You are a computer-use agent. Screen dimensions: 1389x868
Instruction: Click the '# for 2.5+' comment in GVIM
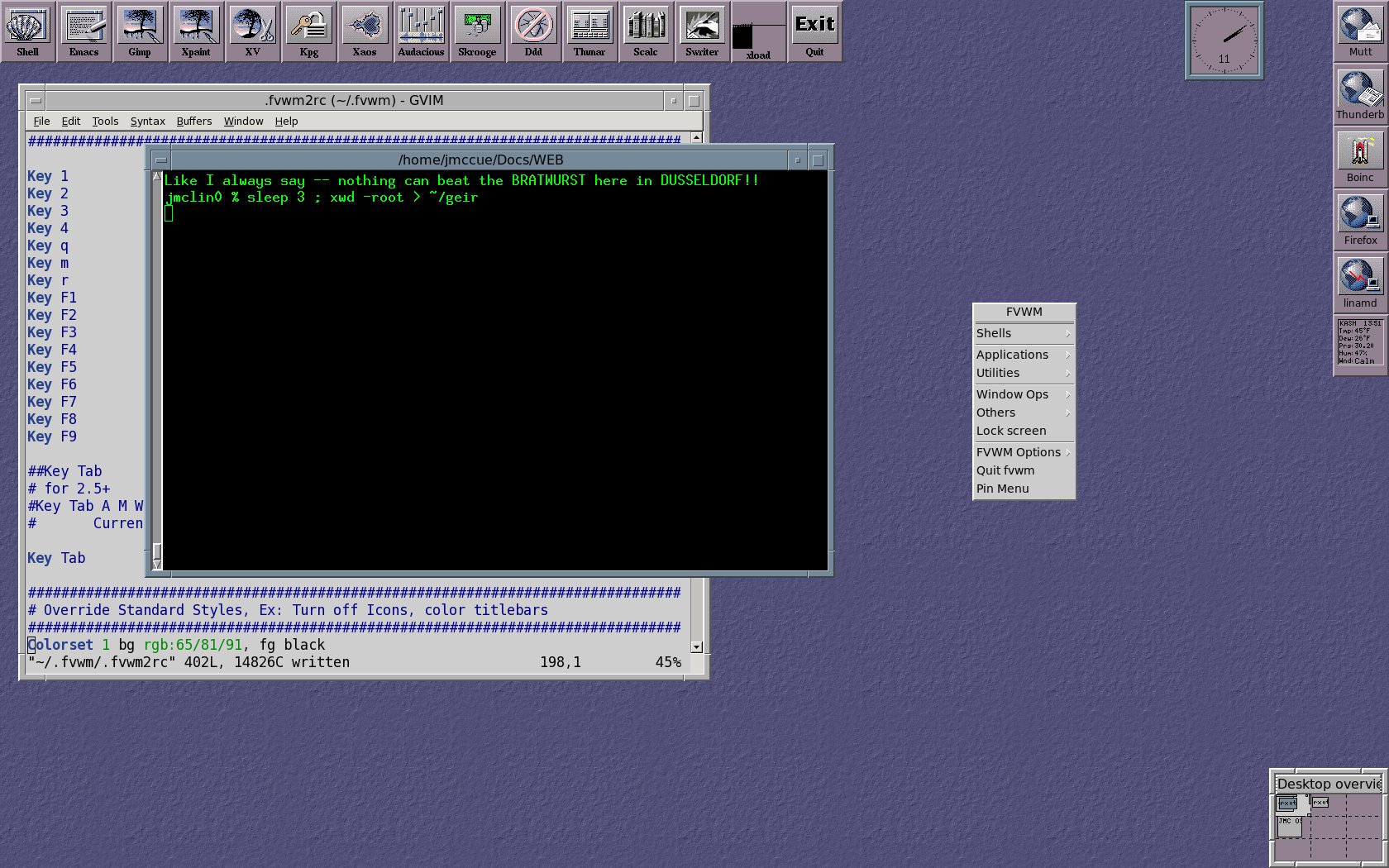point(69,489)
